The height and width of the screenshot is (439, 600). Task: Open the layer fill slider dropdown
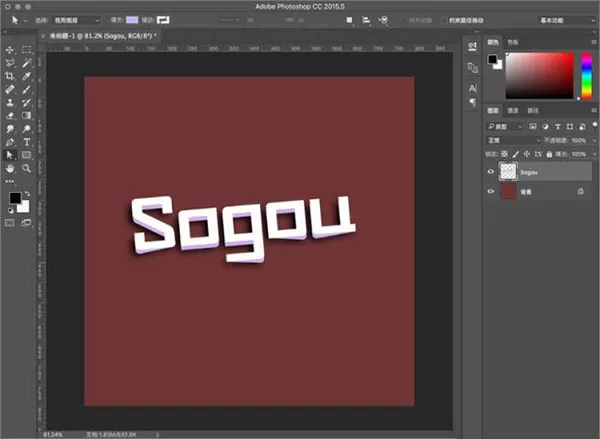point(595,154)
